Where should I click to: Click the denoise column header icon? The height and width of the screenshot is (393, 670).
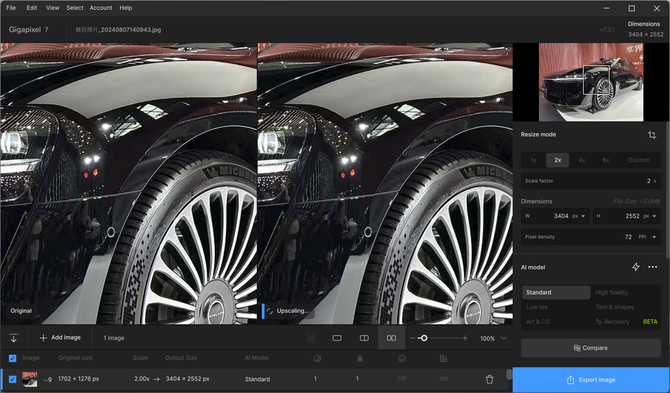click(x=317, y=358)
